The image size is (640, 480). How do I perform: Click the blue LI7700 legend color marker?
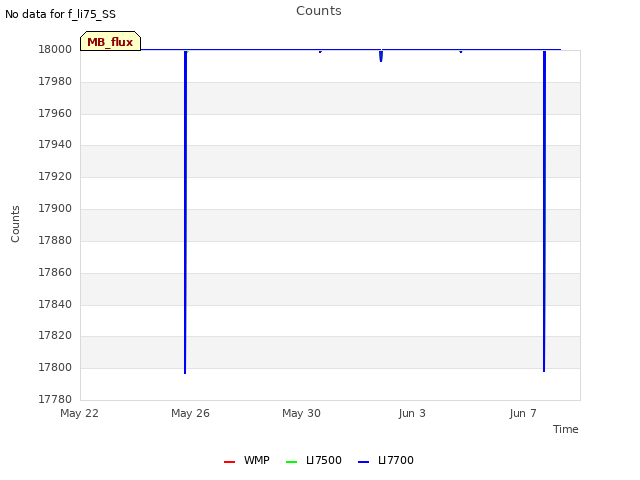point(363,462)
